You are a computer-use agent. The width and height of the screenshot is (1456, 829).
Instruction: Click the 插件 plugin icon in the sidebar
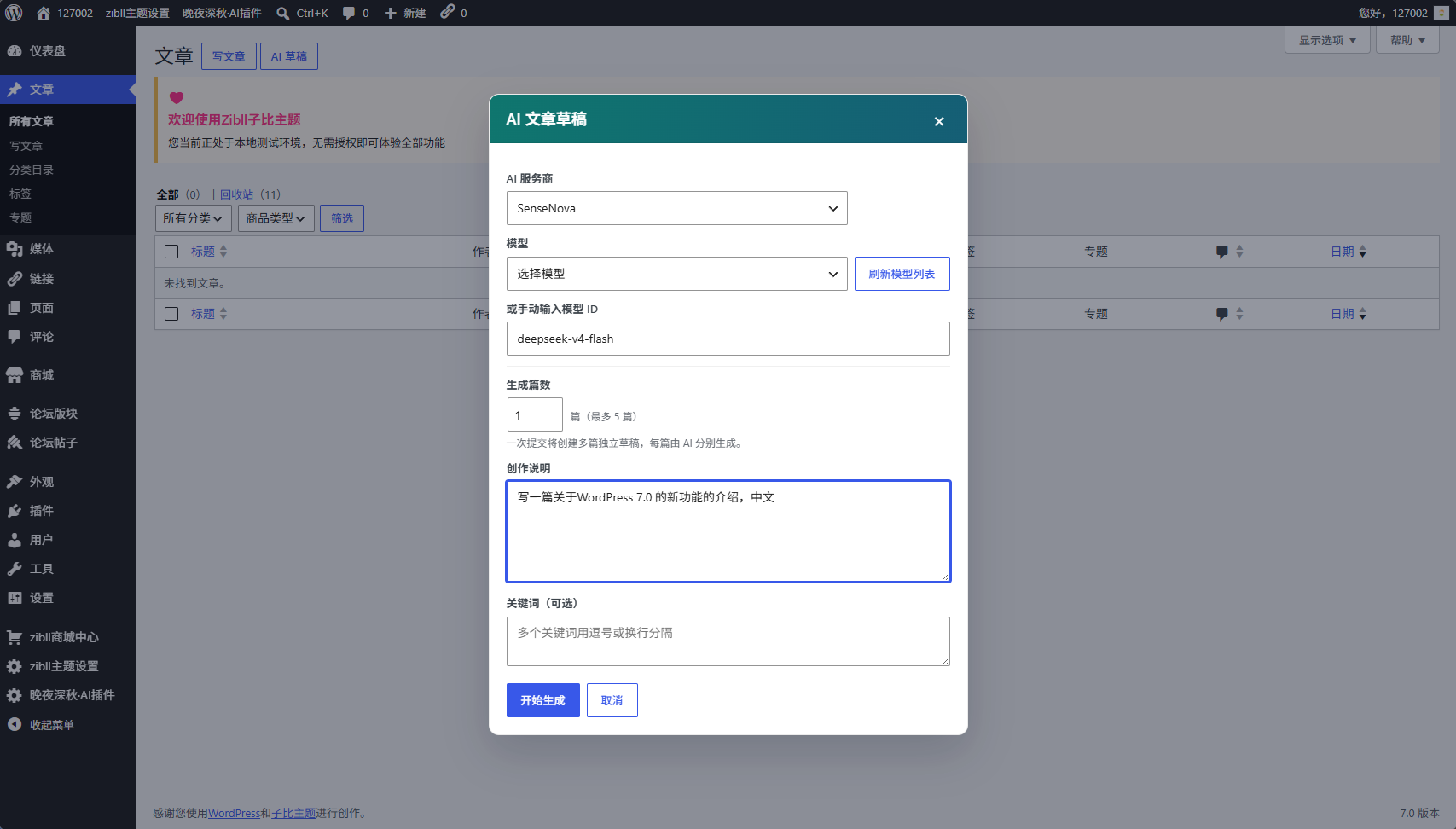[x=15, y=511]
